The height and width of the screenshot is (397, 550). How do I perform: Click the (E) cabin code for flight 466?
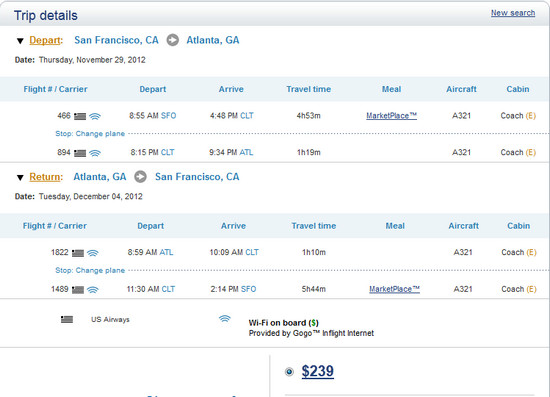[530, 116]
